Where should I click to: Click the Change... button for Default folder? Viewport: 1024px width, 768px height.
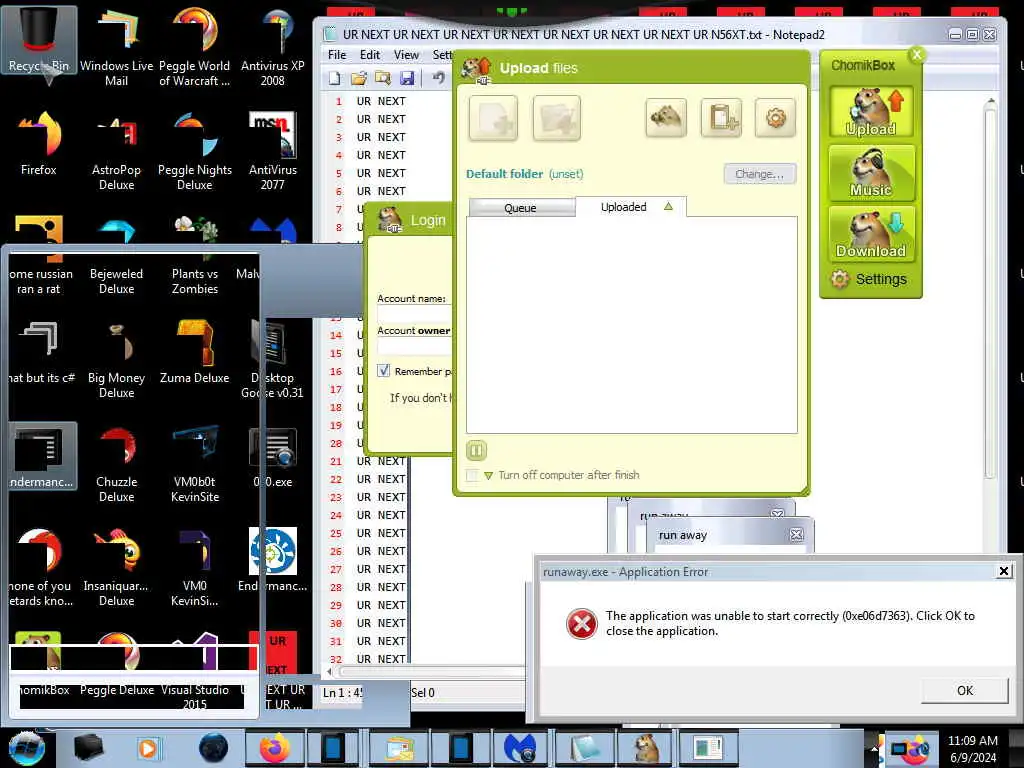tap(760, 174)
